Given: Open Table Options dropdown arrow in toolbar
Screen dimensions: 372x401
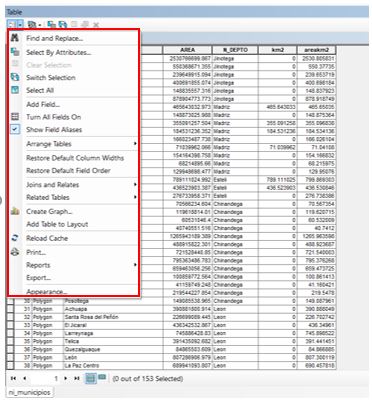Looking at the screenshot, I should [x=20, y=24].
